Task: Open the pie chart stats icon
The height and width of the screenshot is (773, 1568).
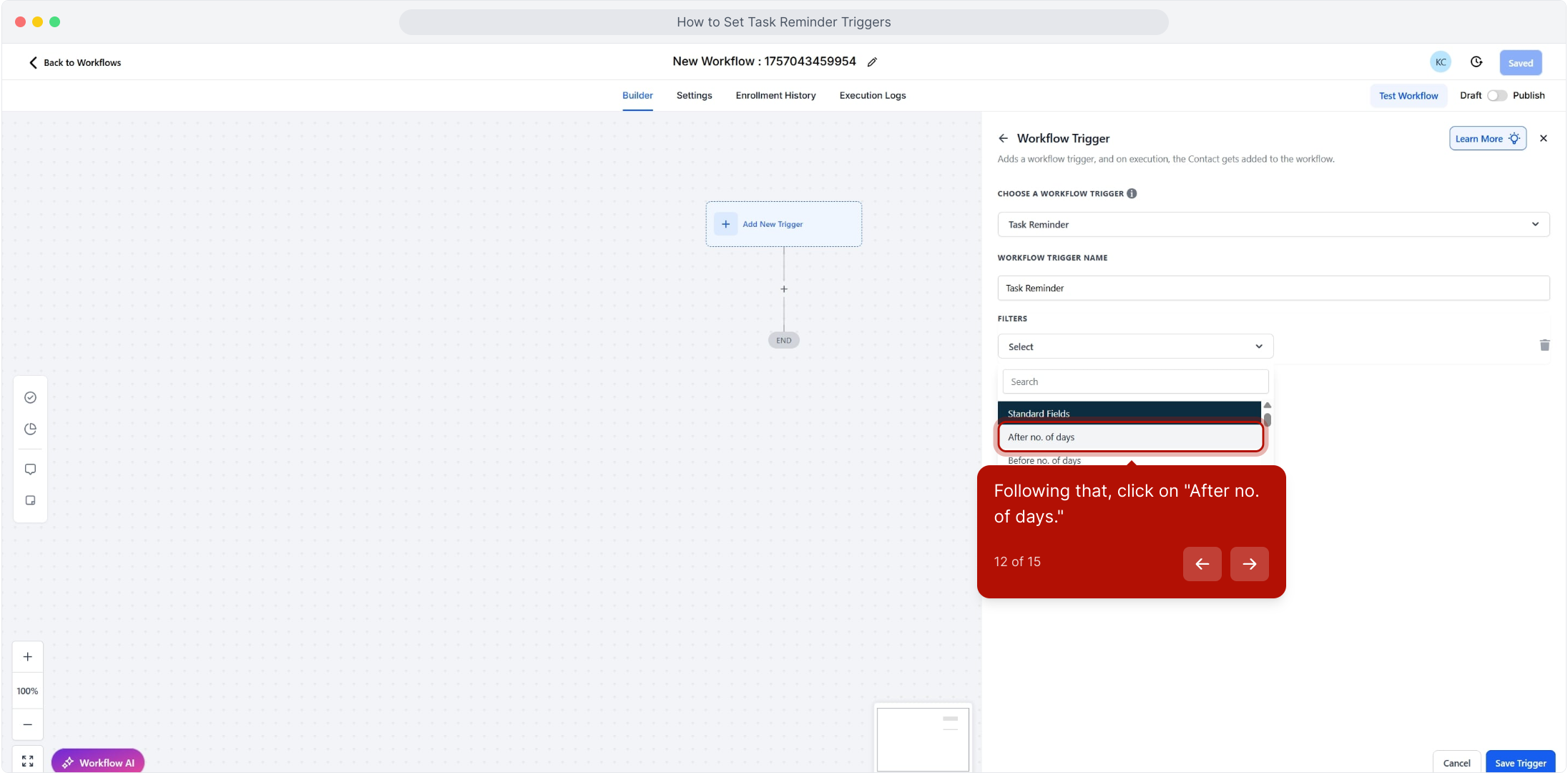Action: point(30,429)
